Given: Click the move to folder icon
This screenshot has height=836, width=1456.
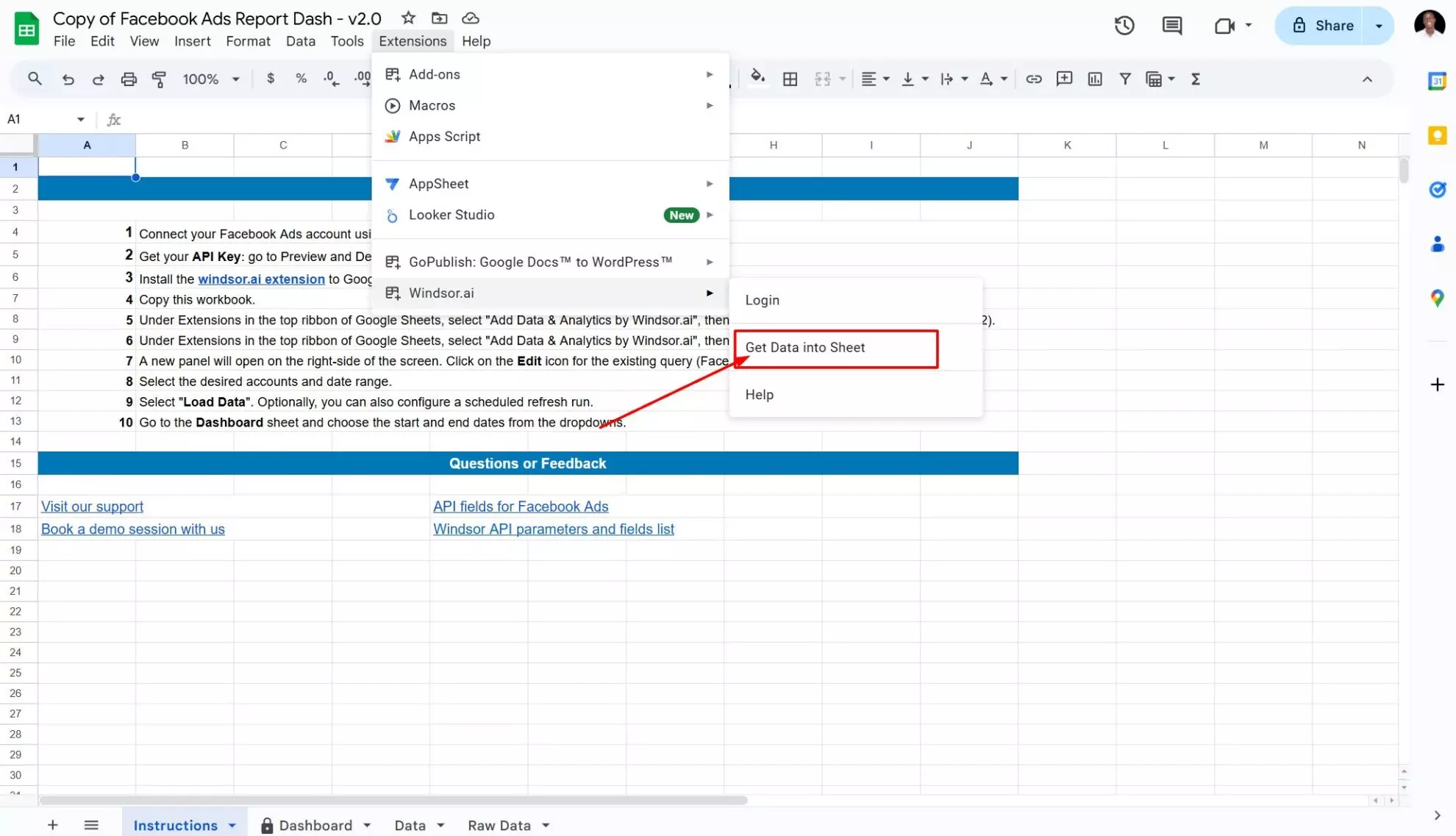Looking at the screenshot, I should tap(439, 18).
